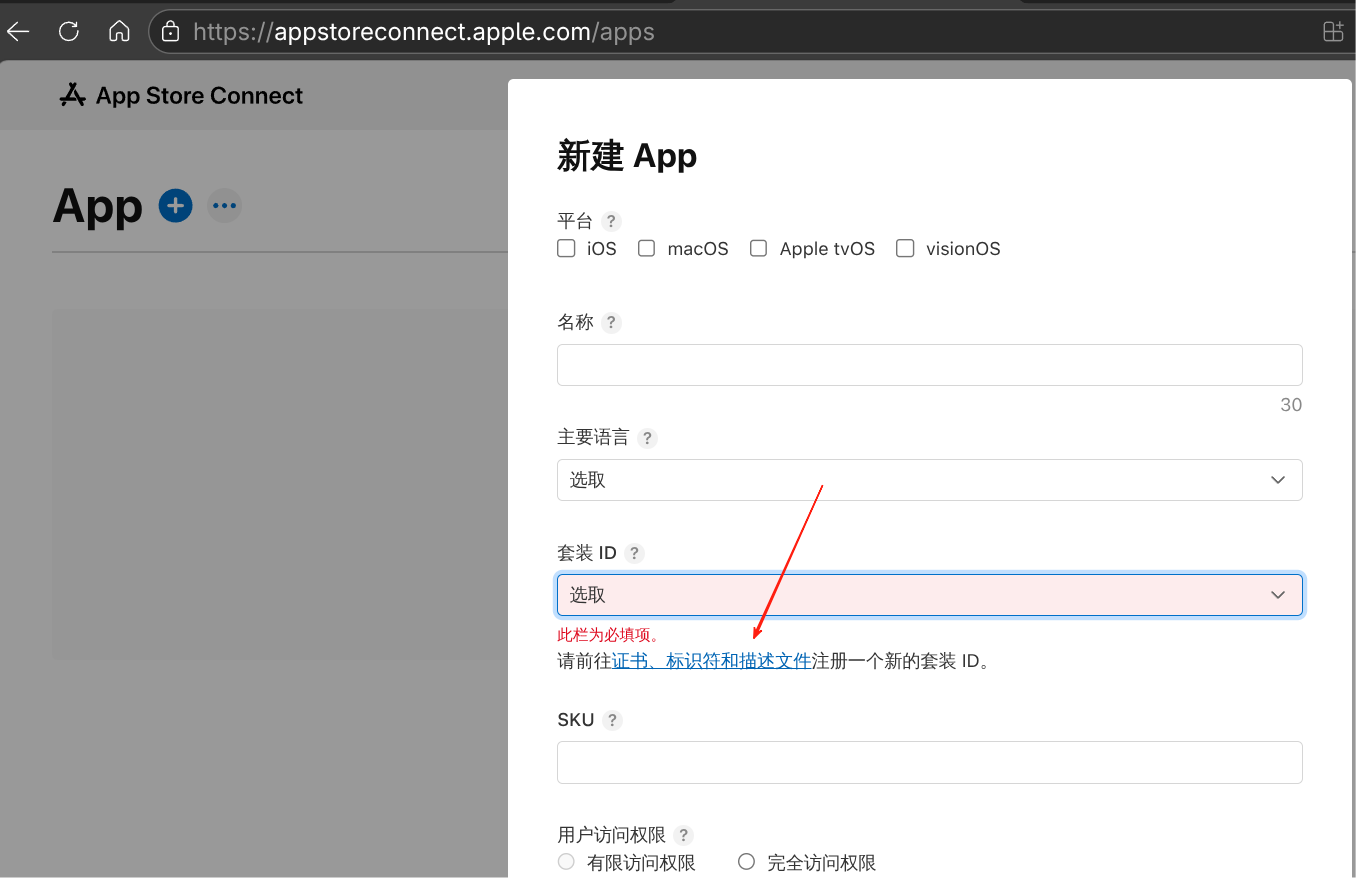Click the 新建 App dialog heading

[x=627, y=156]
